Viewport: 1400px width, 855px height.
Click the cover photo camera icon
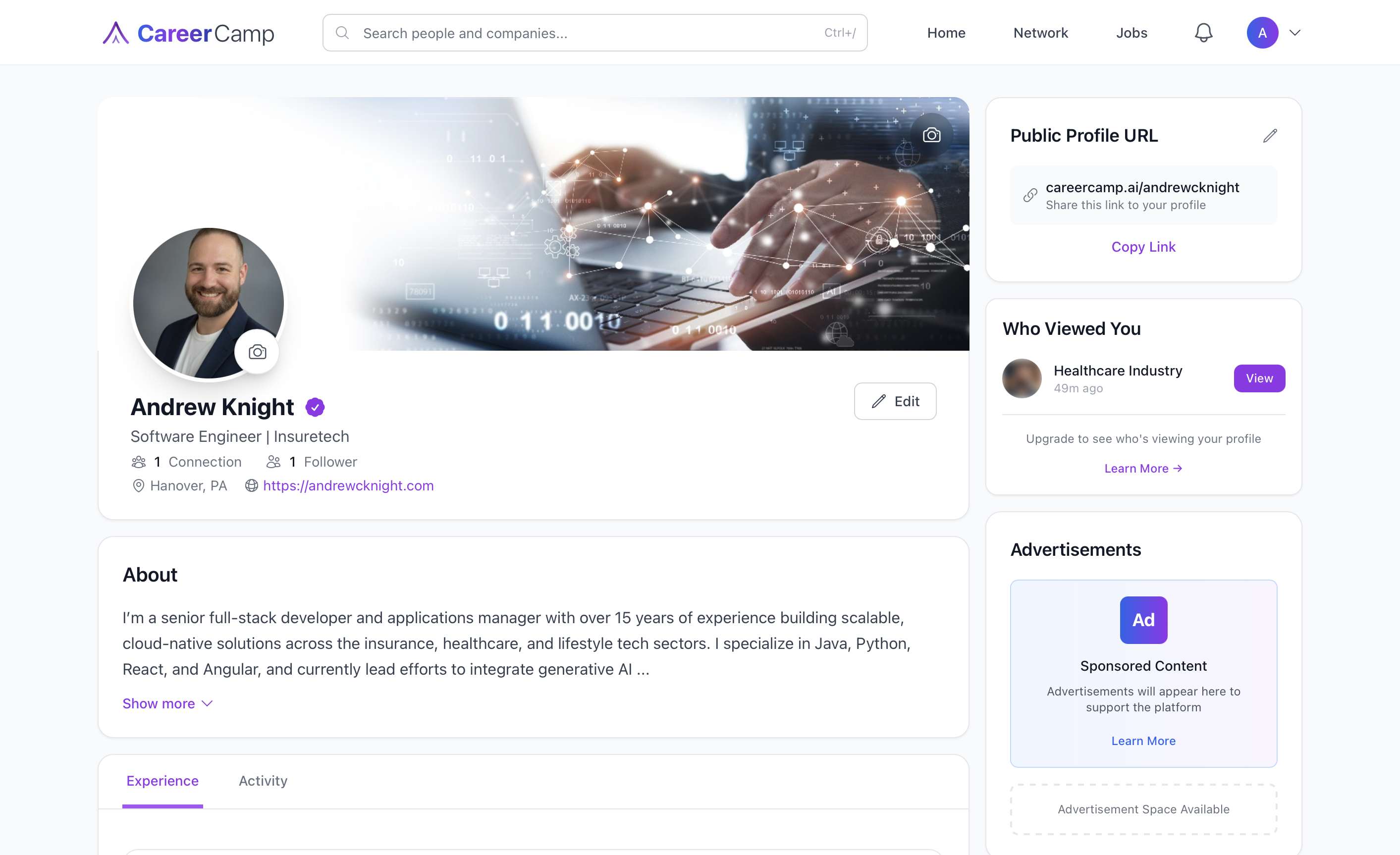click(x=931, y=135)
